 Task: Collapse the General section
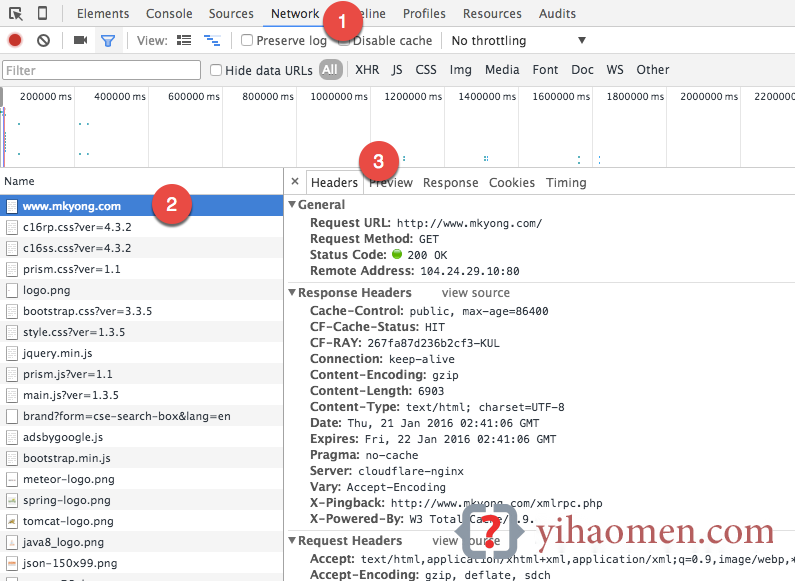pos(292,204)
